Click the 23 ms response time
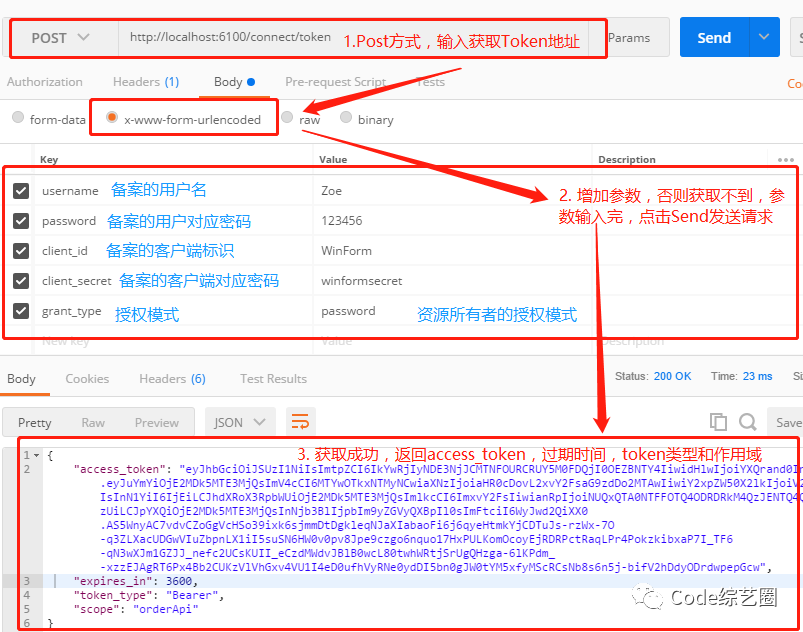Viewport: 803px width, 632px height. coord(757,376)
